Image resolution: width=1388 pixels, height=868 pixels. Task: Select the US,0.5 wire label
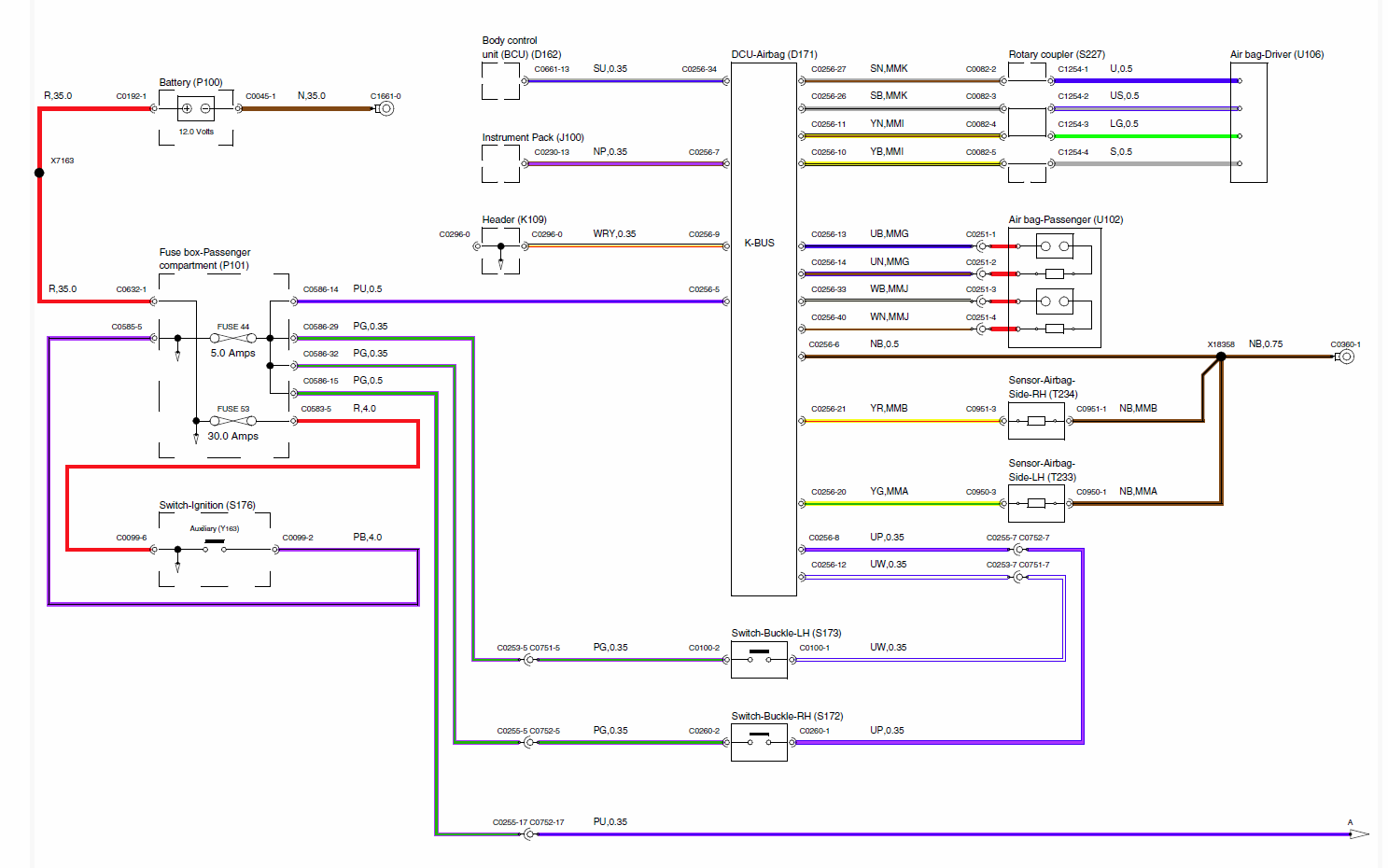(x=1124, y=95)
